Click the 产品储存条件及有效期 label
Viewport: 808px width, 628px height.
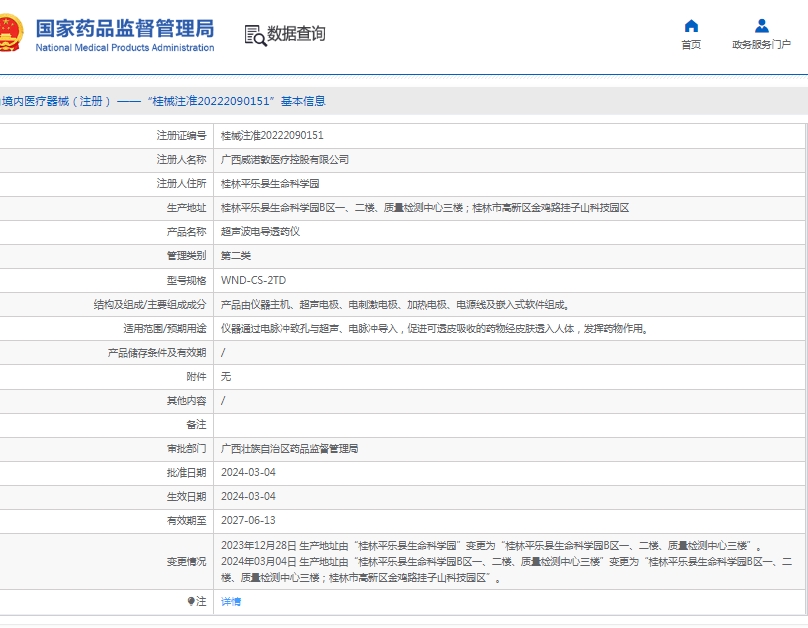[x=157, y=353]
